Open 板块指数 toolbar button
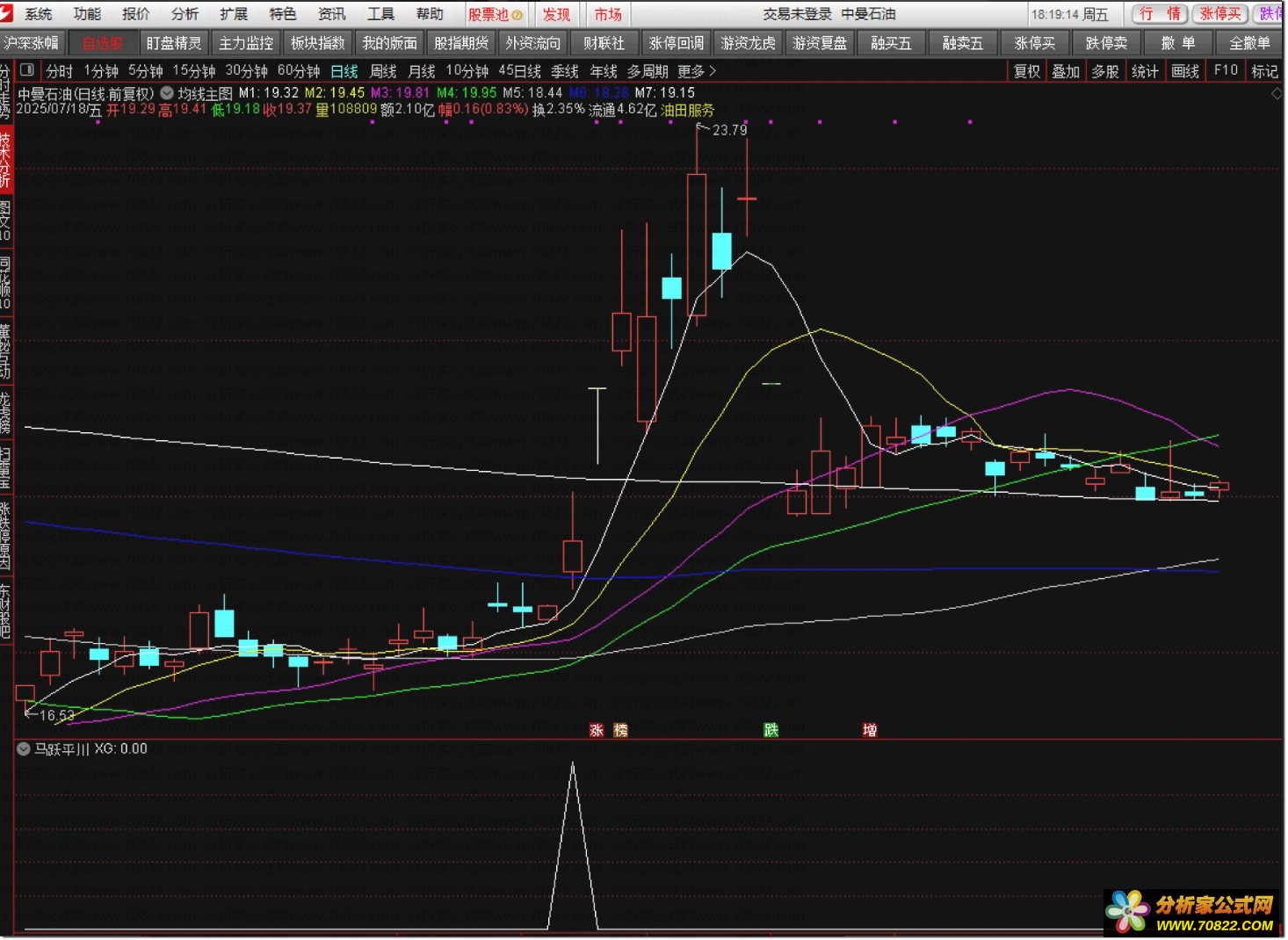 click(x=318, y=43)
